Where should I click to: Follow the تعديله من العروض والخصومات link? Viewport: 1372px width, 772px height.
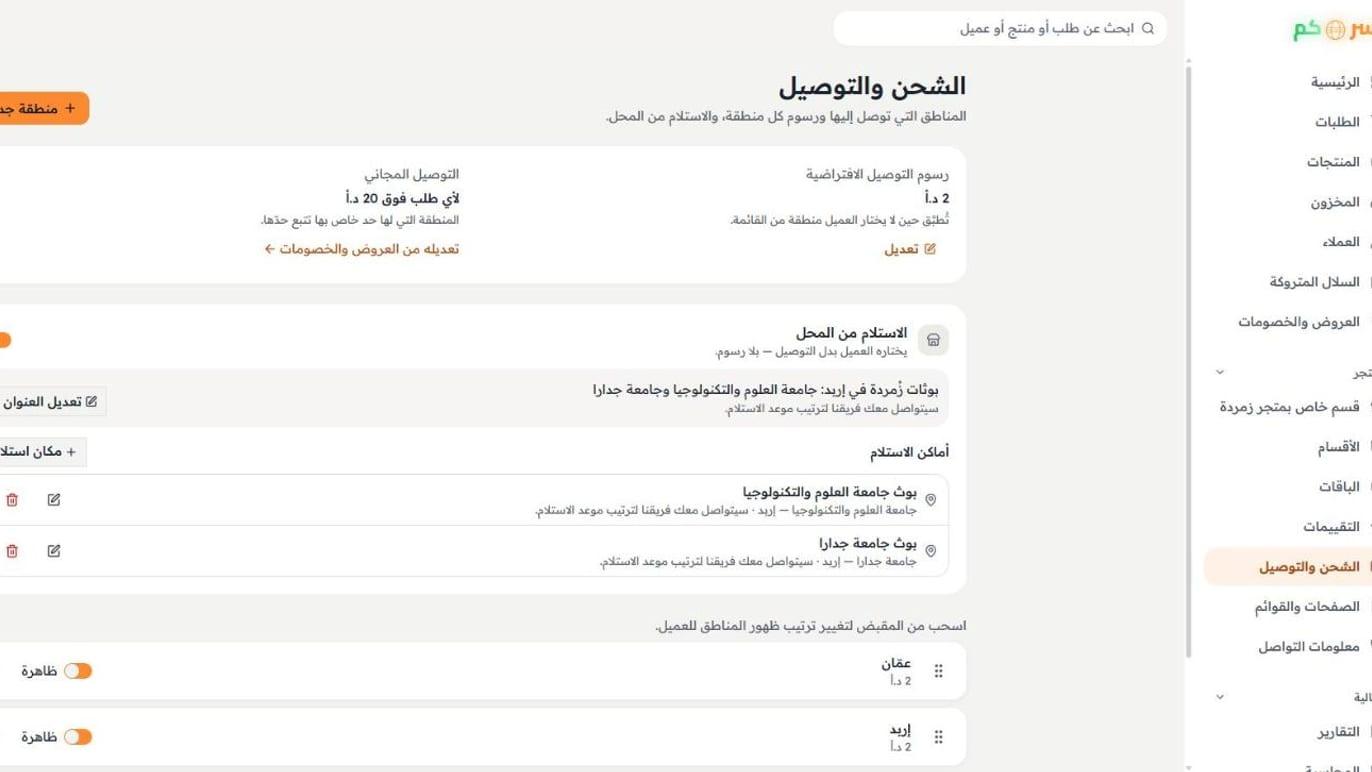pos(362,249)
